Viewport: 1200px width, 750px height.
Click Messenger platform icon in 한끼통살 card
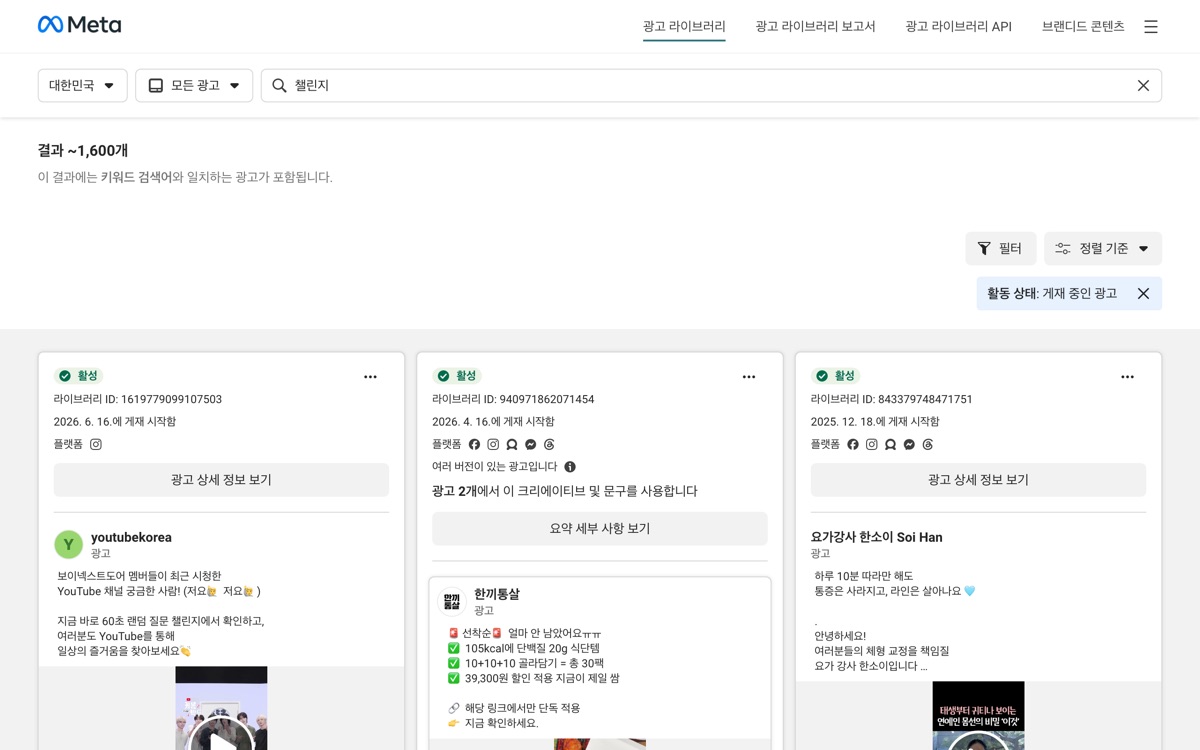pos(530,444)
